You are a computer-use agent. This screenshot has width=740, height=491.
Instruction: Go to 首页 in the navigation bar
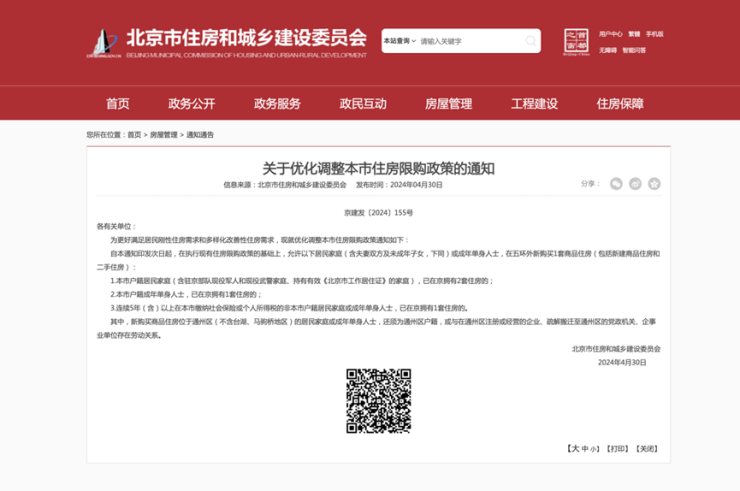pos(117,104)
